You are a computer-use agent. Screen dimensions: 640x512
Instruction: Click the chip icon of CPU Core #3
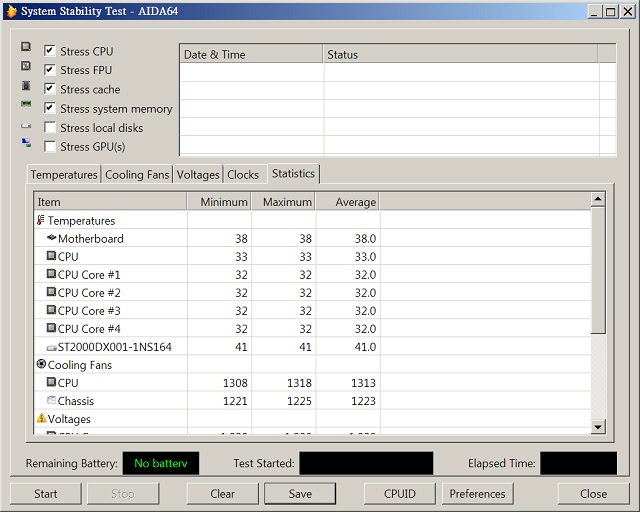[x=51, y=309]
